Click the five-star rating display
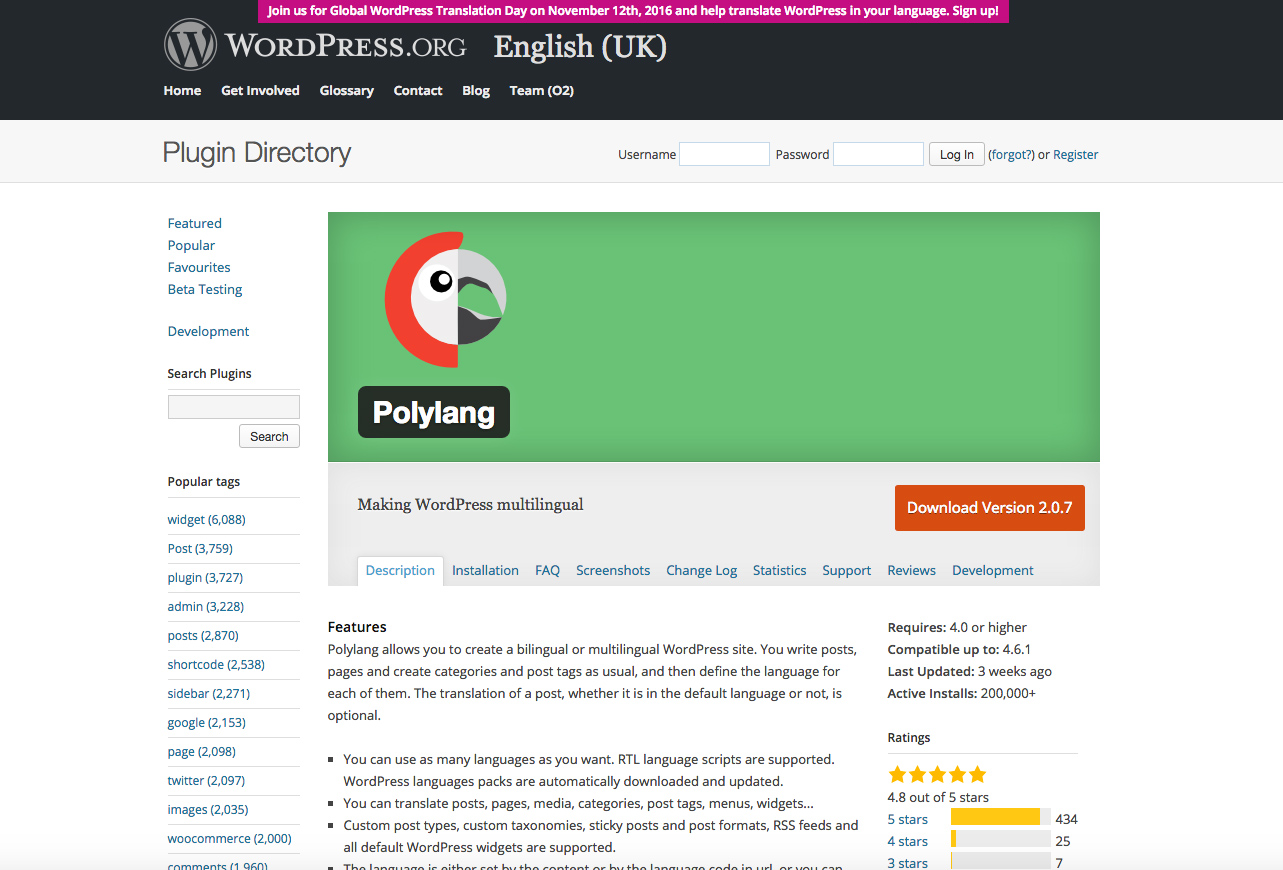Screen dimensions: 1283x870 (x=937, y=774)
